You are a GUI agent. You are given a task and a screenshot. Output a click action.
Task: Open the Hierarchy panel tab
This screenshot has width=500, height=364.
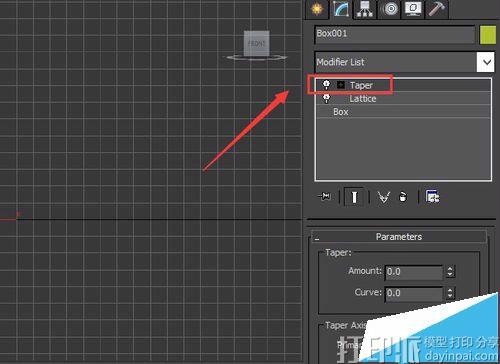pos(365,9)
